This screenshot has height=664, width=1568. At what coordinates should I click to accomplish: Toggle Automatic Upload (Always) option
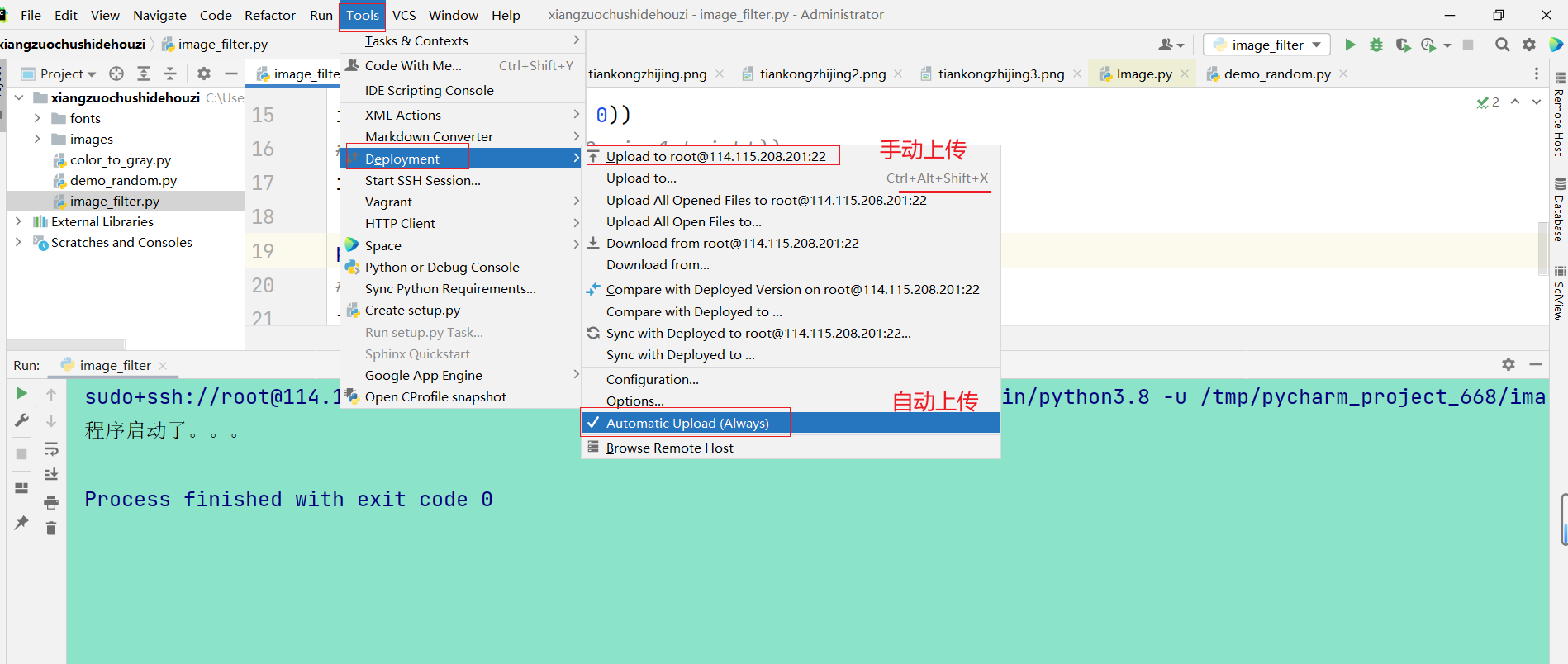[791, 423]
